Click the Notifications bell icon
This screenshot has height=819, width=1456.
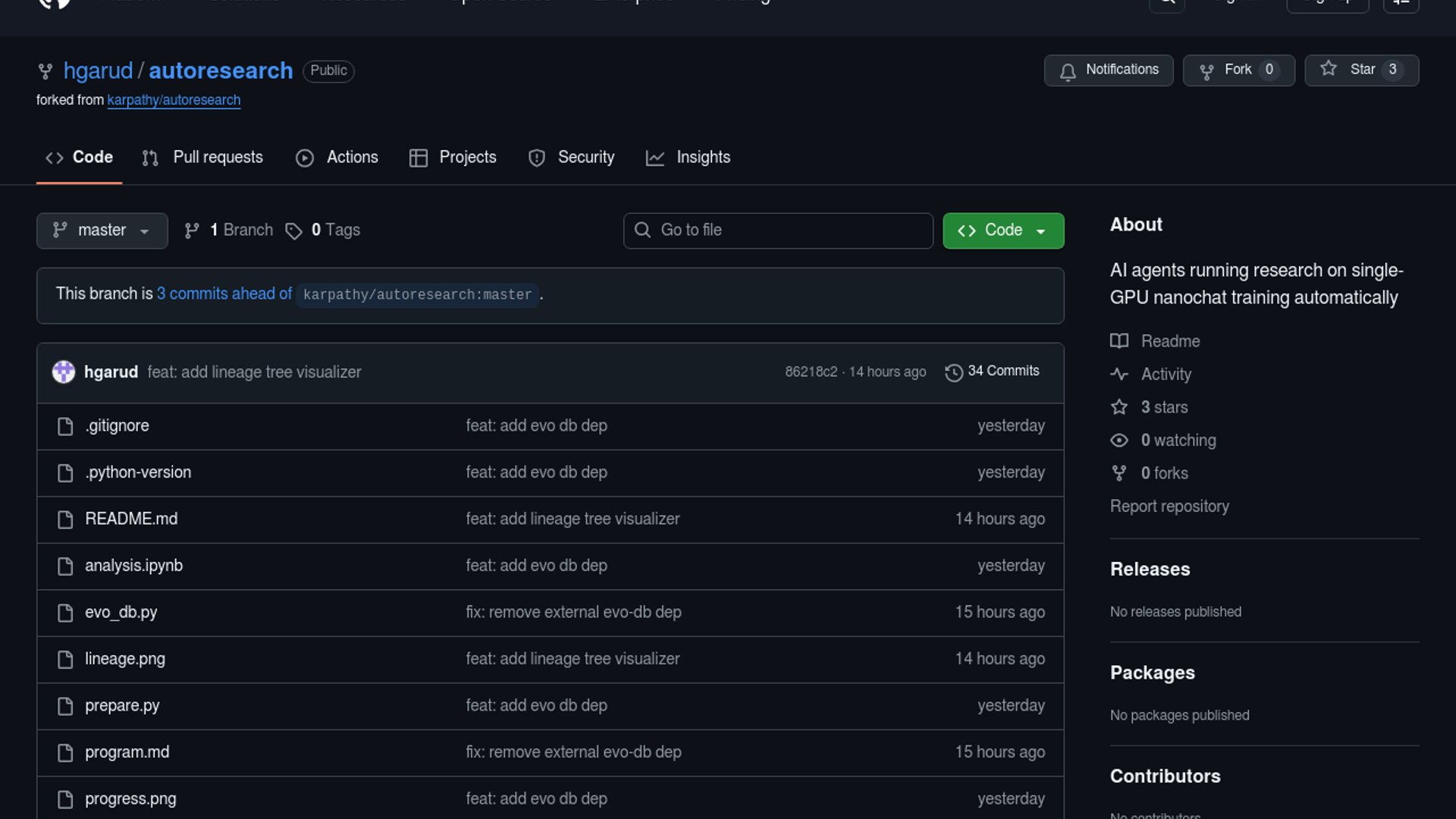1068,71
